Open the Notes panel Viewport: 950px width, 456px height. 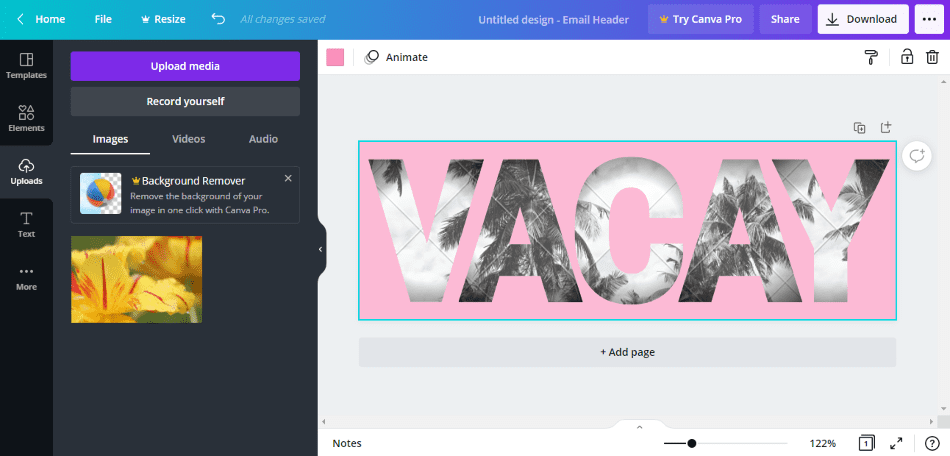pyautogui.click(x=347, y=443)
